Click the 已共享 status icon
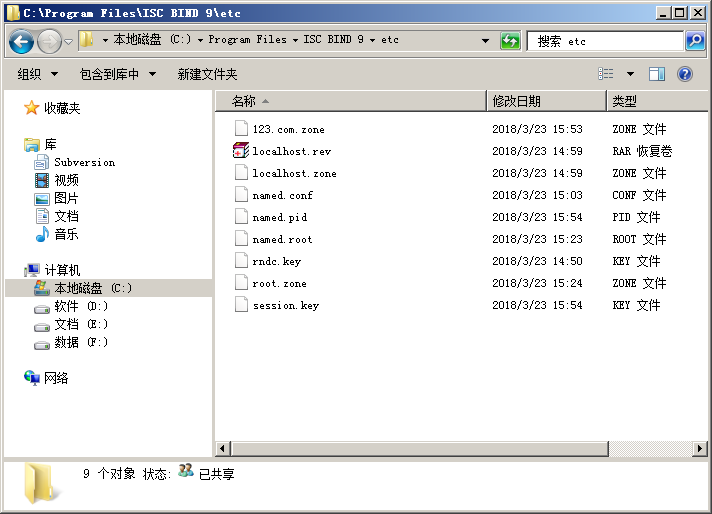Screen dimensions: 712x514 click(x=186, y=471)
